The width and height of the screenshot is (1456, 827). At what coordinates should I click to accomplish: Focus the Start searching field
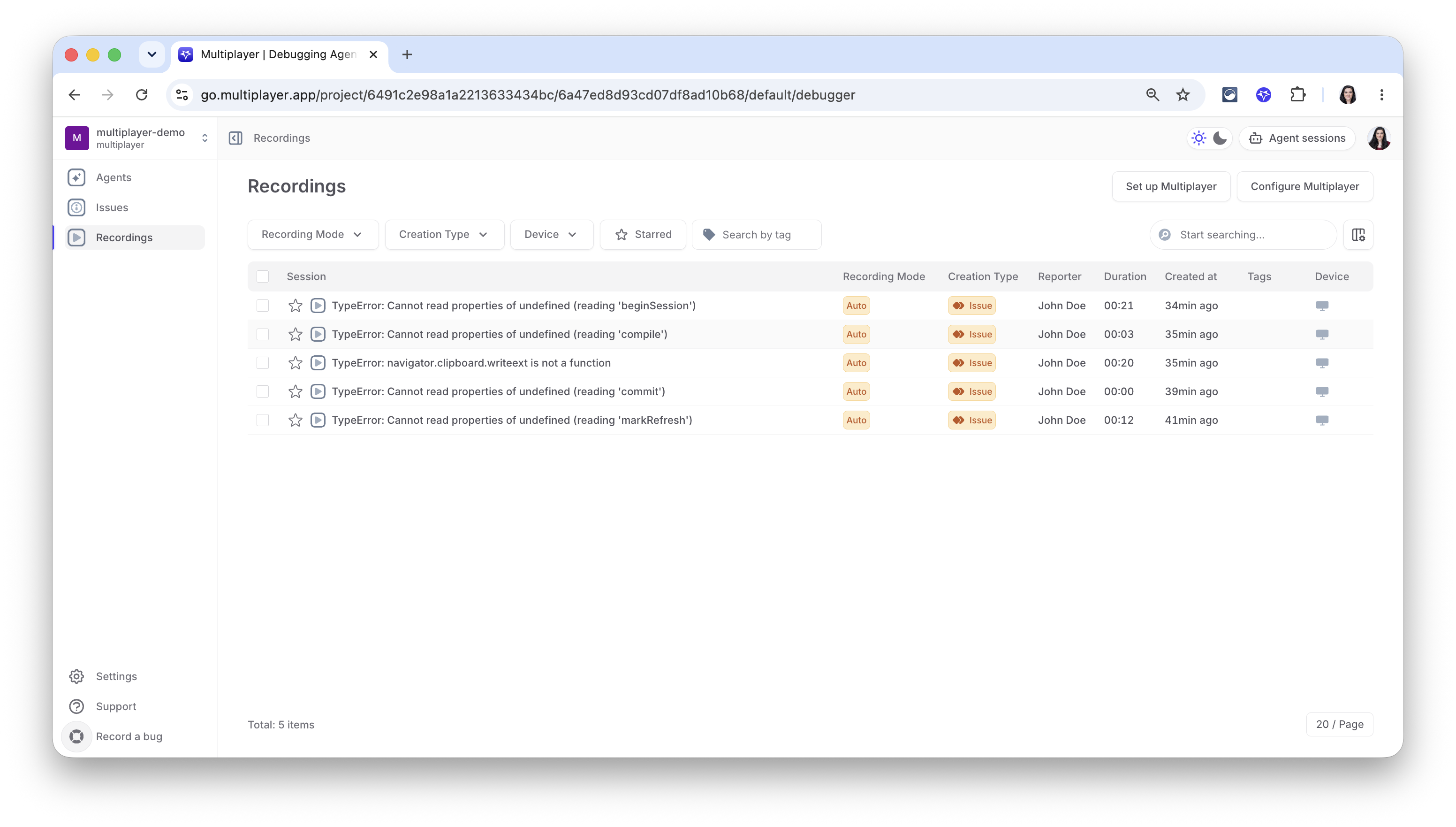[x=1243, y=235]
